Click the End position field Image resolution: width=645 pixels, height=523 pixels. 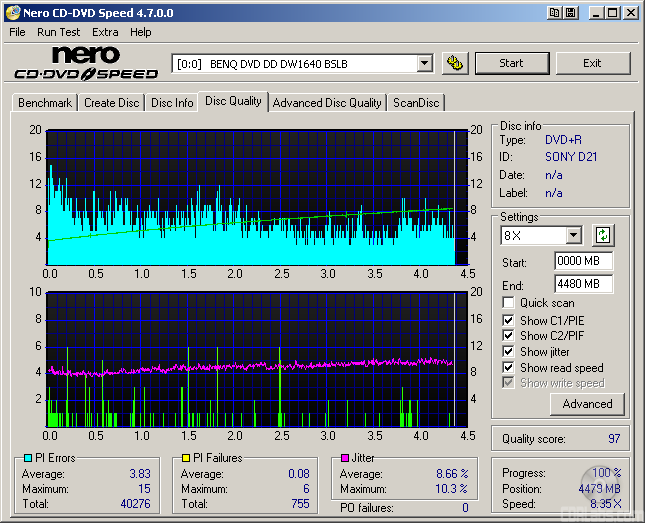[583, 284]
